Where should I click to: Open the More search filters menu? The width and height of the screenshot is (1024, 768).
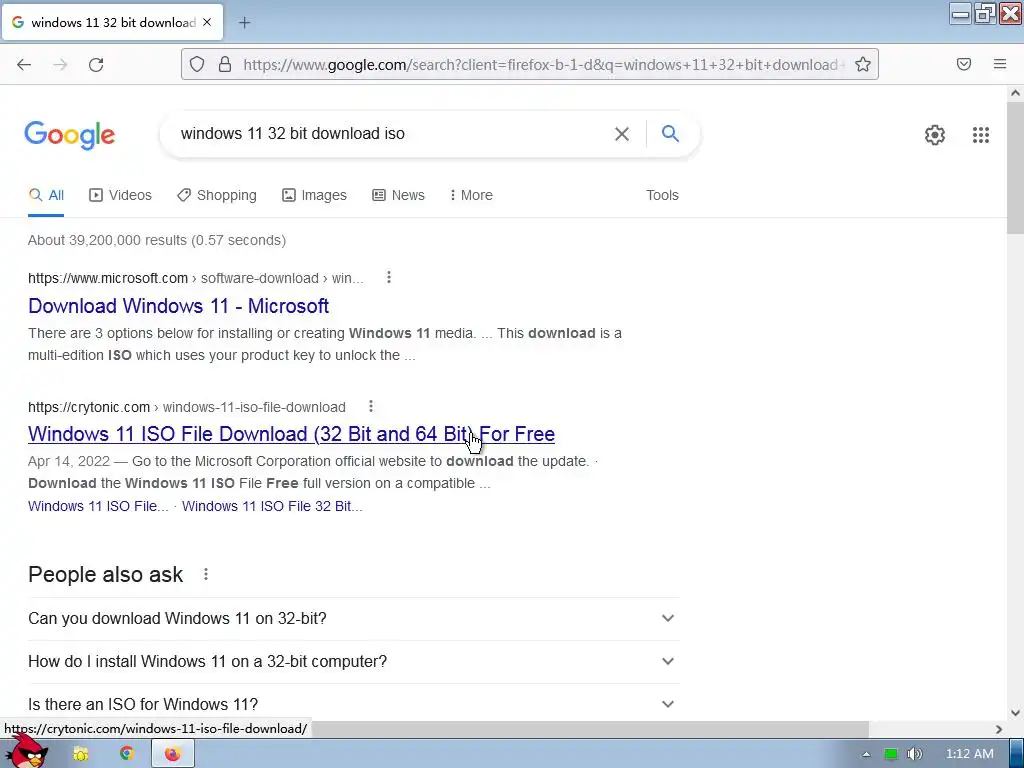pyautogui.click(x=471, y=195)
